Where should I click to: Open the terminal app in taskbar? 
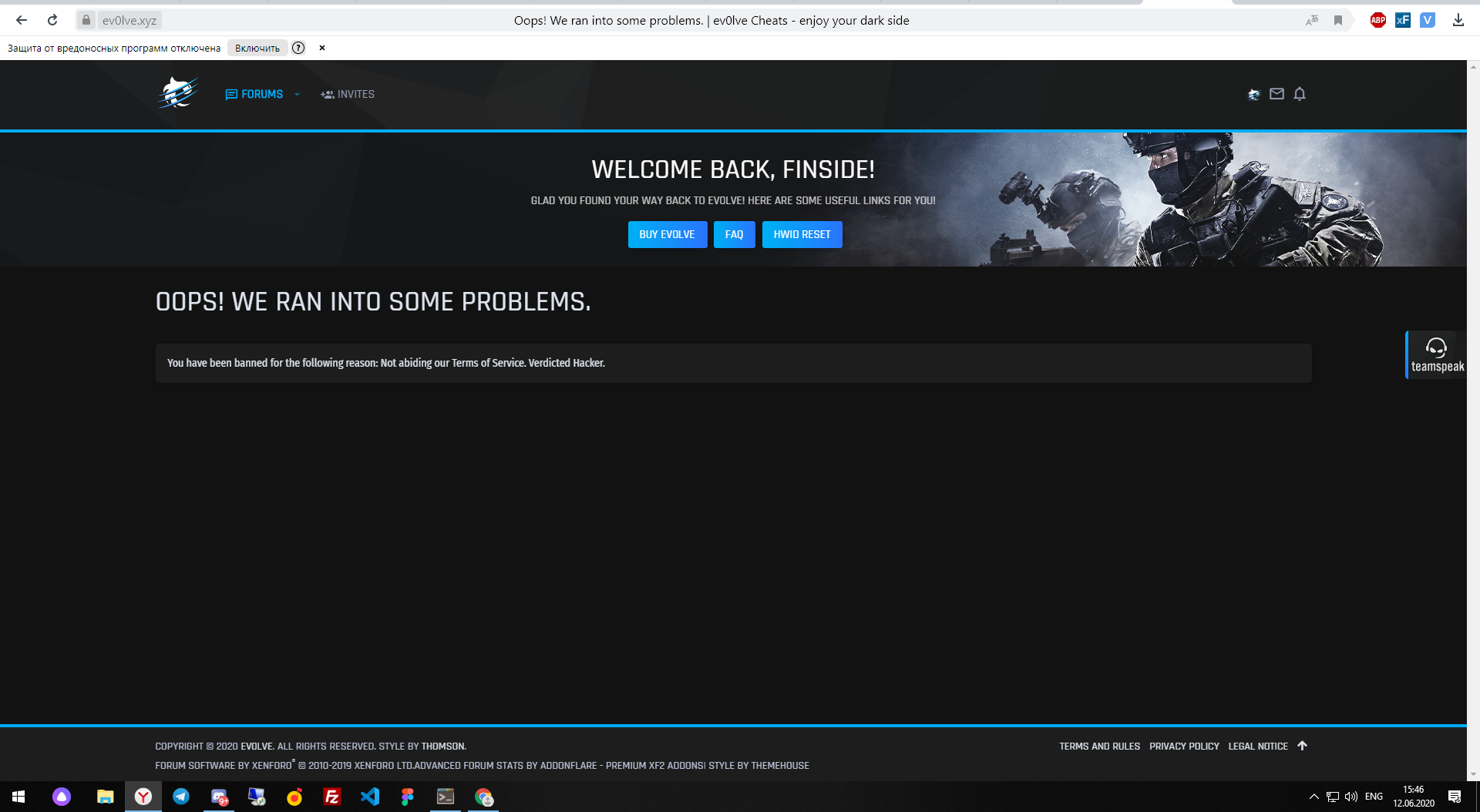pos(446,797)
